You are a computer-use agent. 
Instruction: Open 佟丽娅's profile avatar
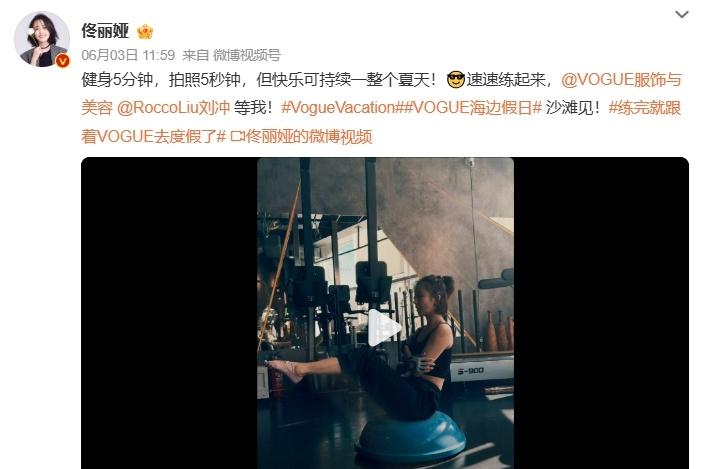click(42, 39)
